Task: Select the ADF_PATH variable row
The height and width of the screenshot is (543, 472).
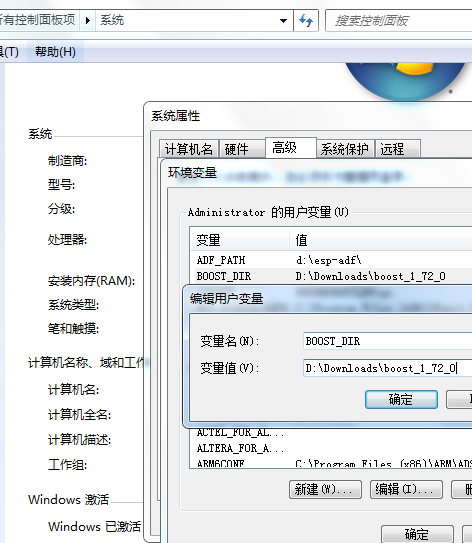Action: click(x=331, y=260)
